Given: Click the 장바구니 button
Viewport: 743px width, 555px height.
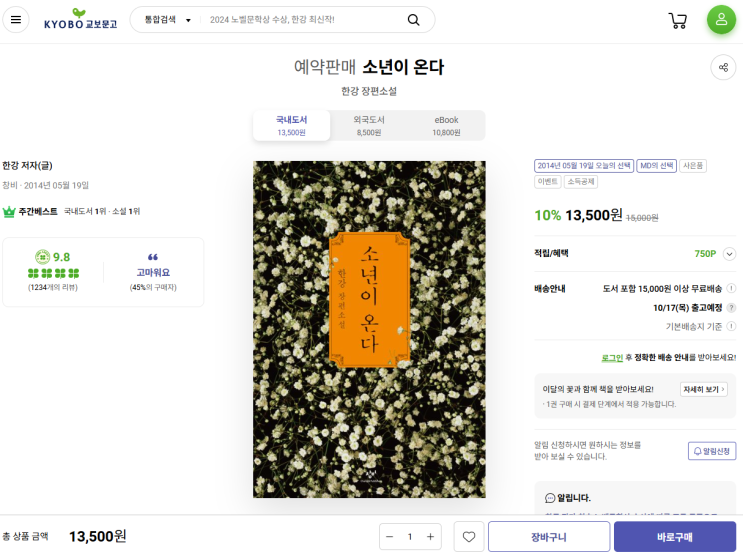Looking at the screenshot, I should [549, 537].
